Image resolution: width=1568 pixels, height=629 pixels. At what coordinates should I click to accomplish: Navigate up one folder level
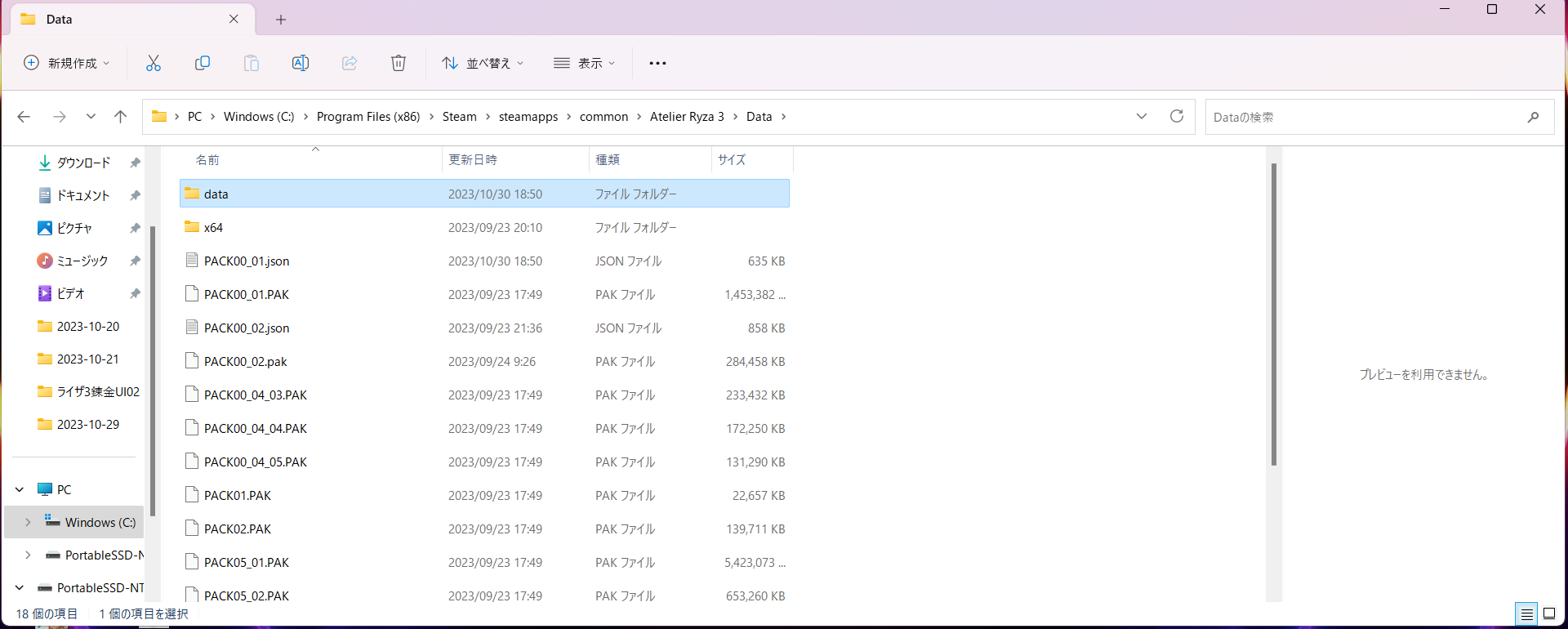point(121,117)
